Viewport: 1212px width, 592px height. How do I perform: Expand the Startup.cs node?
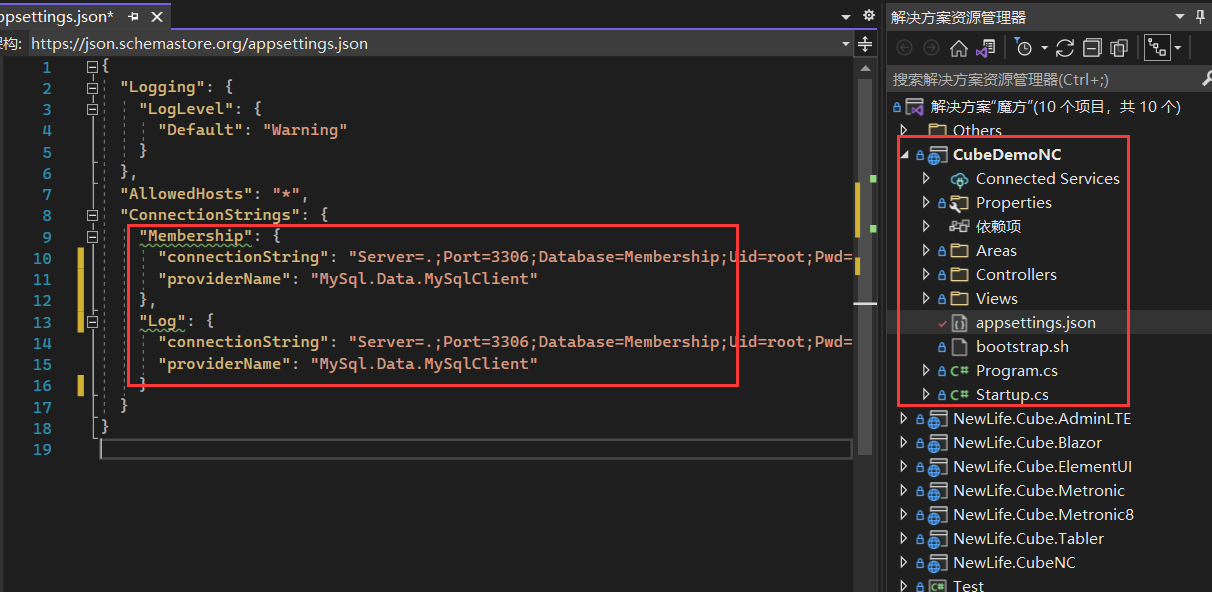coord(927,395)
